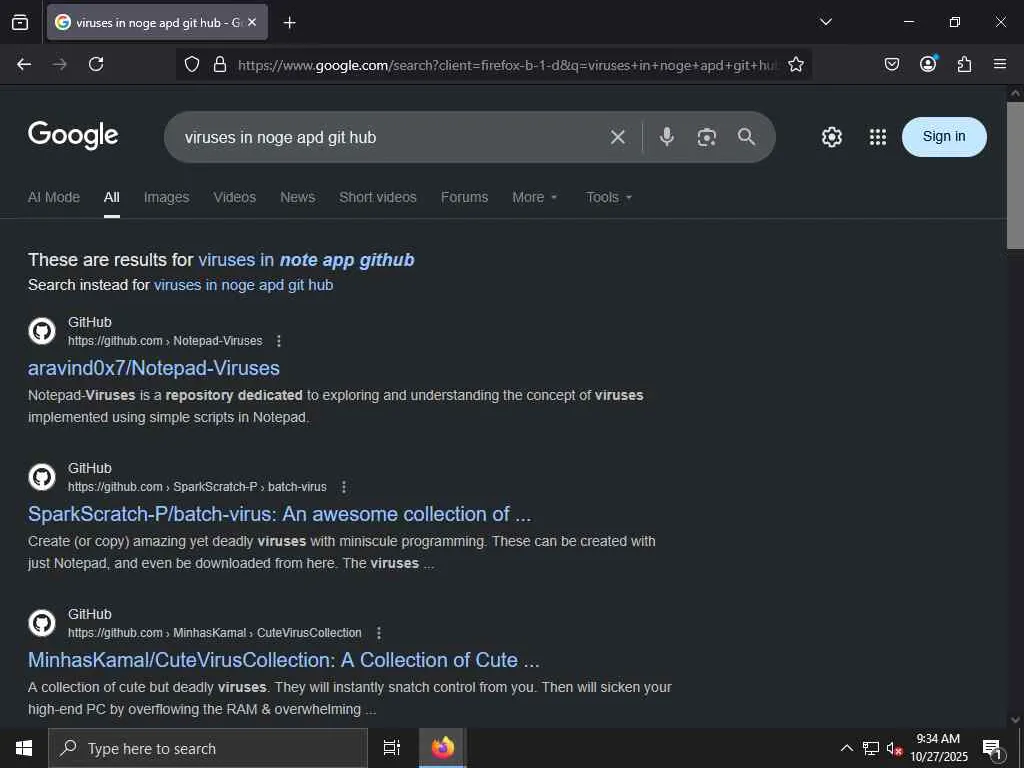
Task: Switch to Short videos tab
Action: point(377,197)
